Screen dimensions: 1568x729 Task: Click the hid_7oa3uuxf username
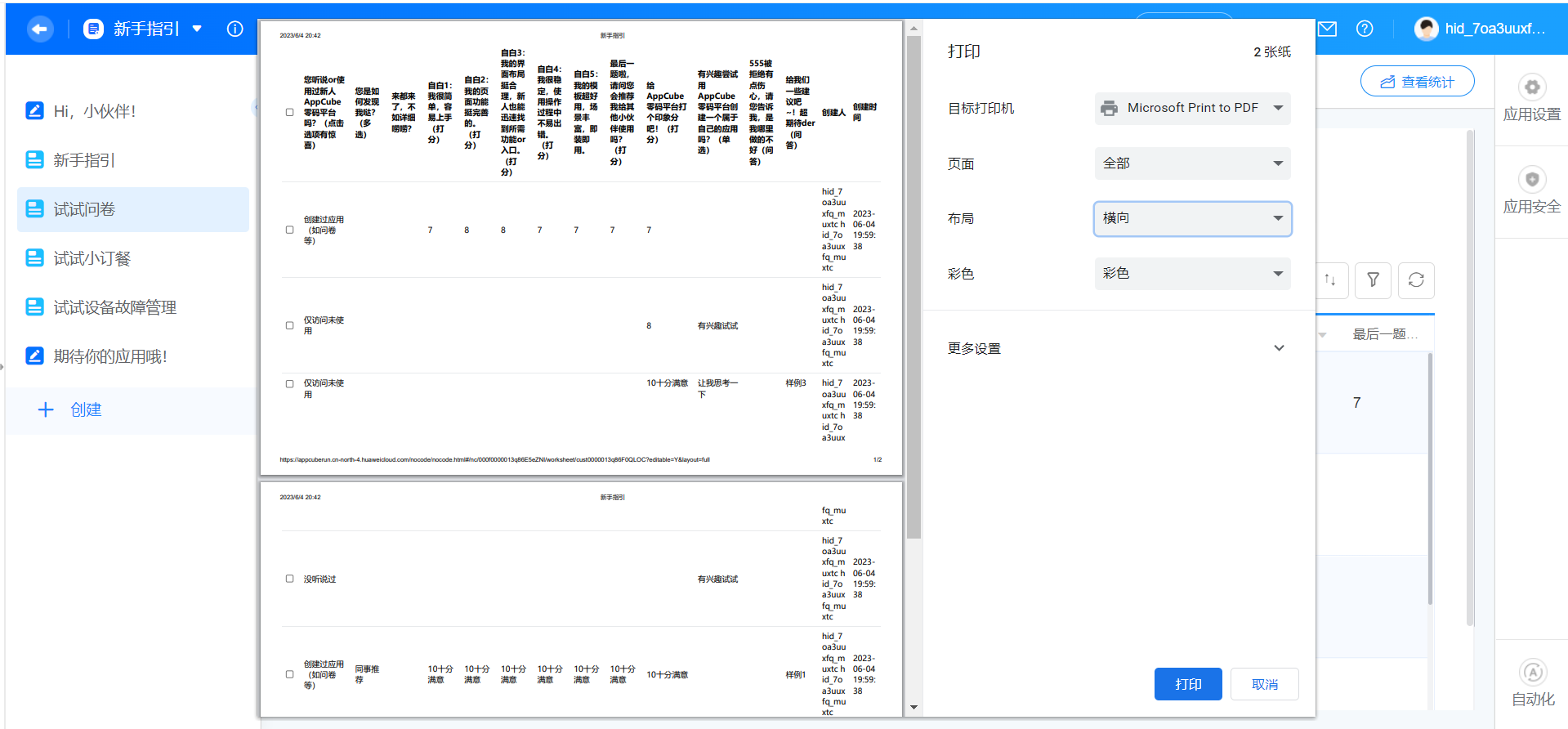point(1495,29)
